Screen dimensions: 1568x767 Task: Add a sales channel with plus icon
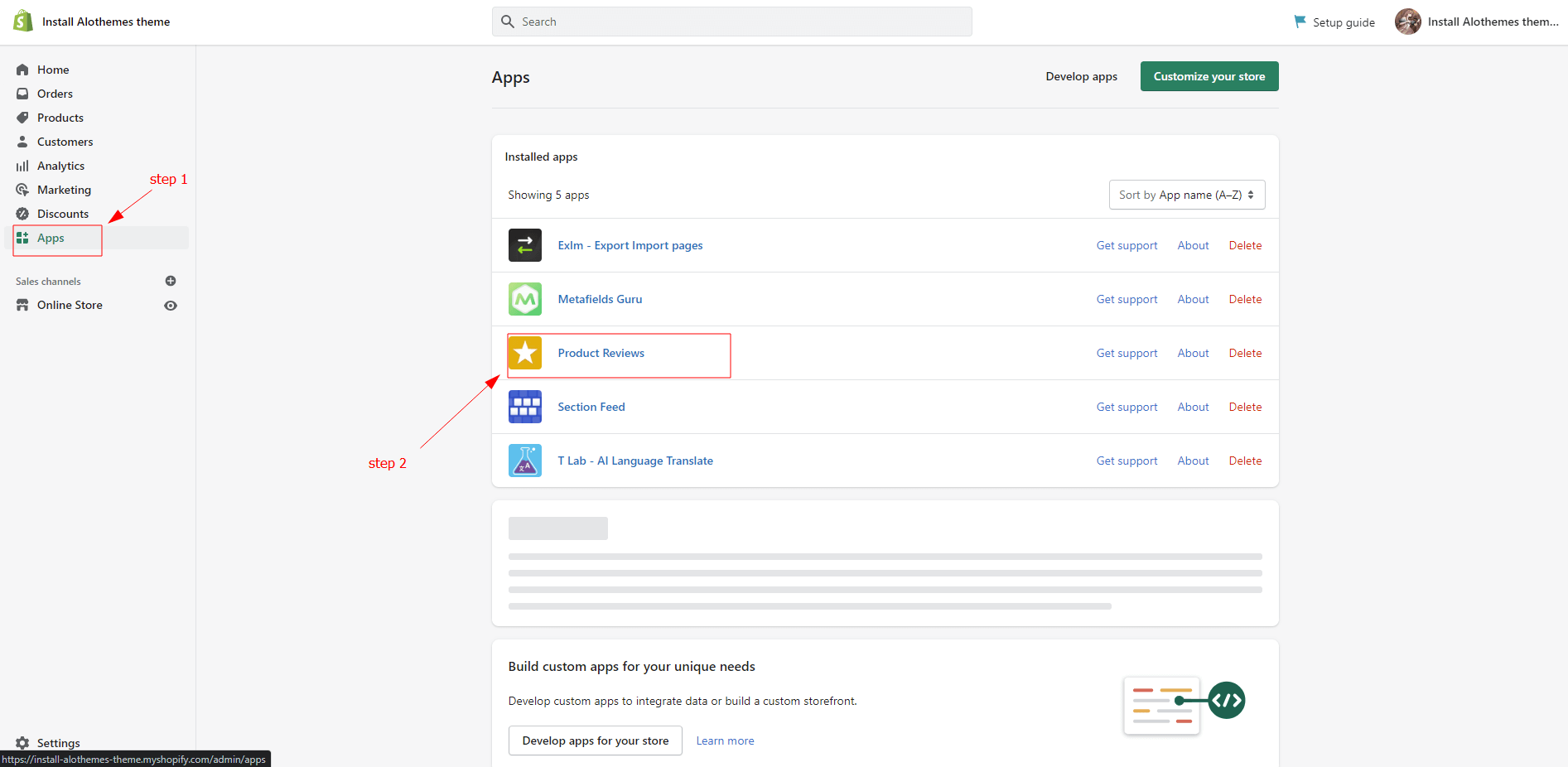click(171, 281)
